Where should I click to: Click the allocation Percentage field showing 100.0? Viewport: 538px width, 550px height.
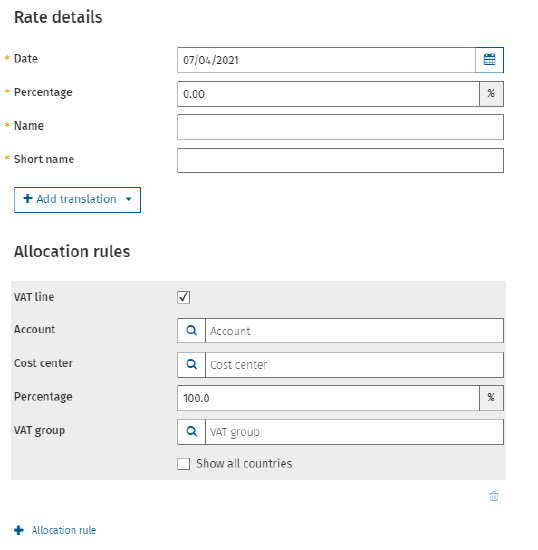tap(328, 398)
